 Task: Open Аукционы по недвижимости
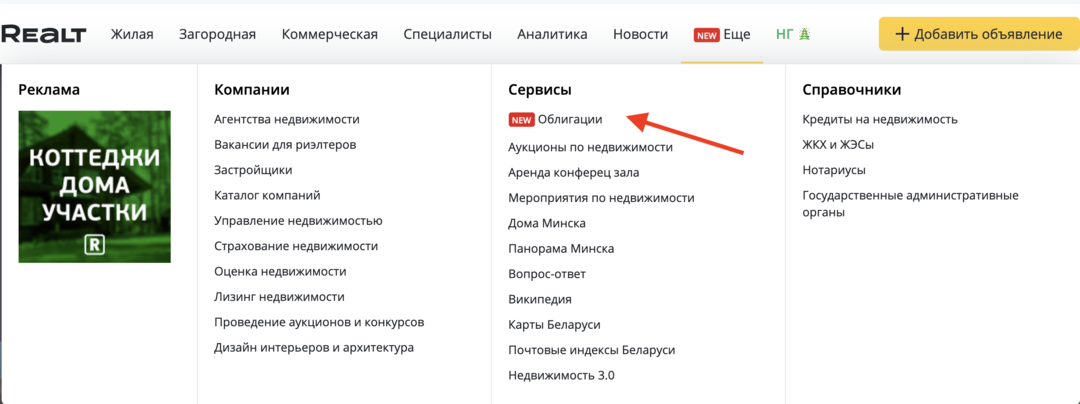(590, 147)
